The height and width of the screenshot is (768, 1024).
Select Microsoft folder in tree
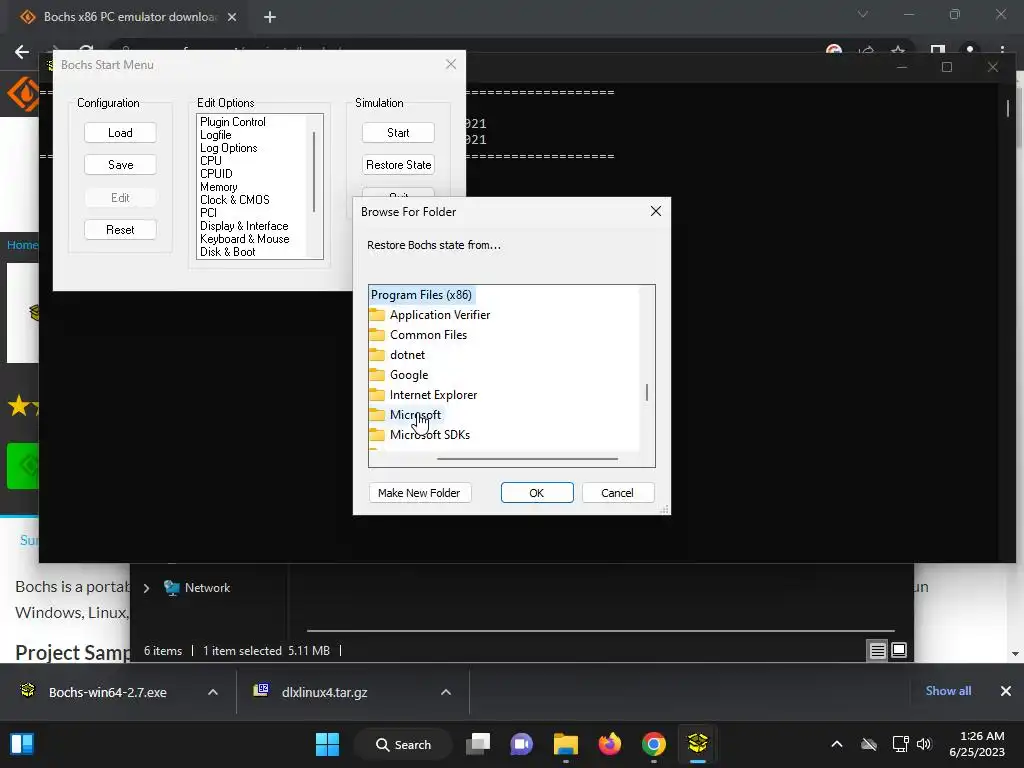point(415,415)
